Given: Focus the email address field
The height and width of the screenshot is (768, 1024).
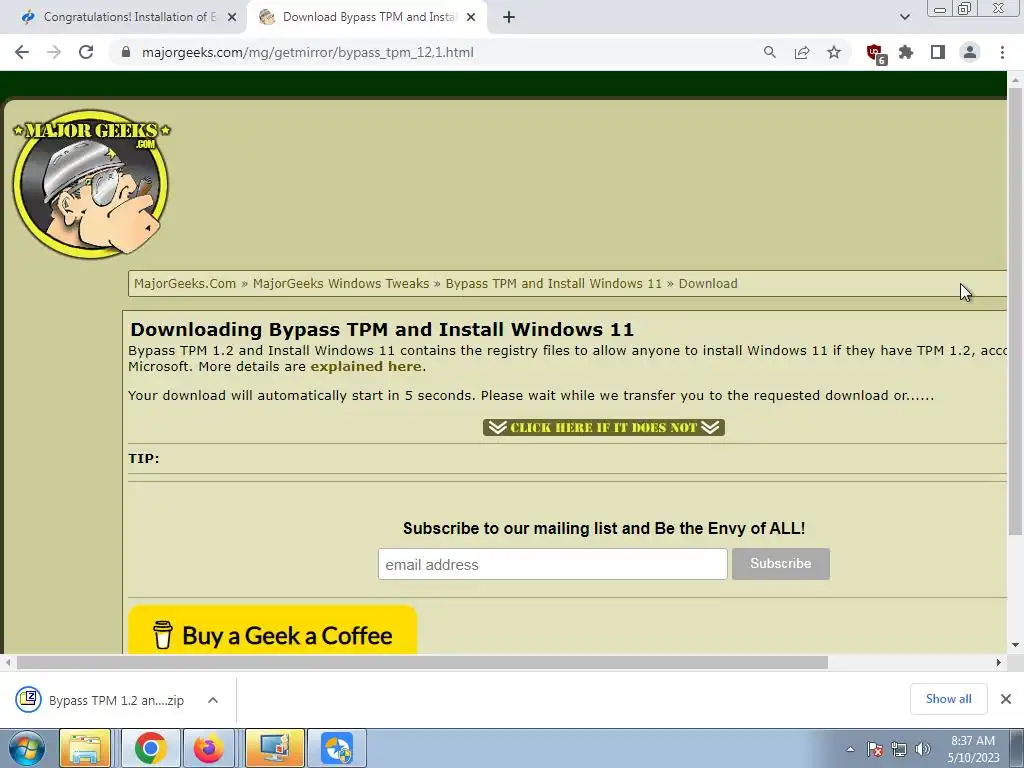Looking at the screenshot, I should click(x=552, y=564).
